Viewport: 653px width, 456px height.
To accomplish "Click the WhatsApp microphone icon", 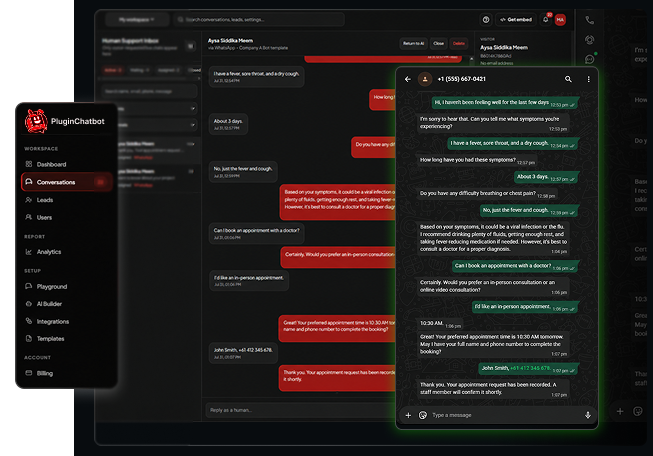I will pyautogui.click(x=588, y=415).
